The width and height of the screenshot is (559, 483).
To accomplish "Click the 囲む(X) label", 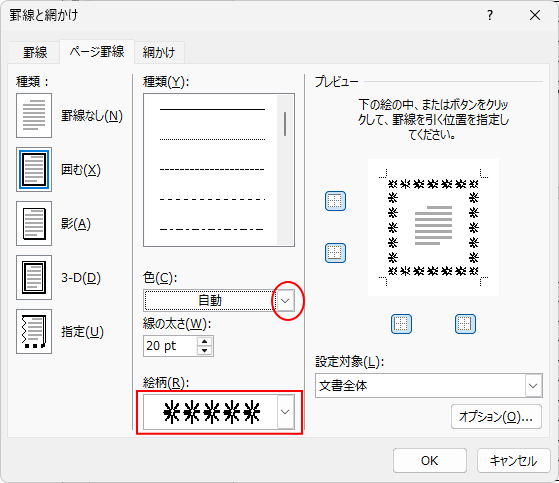I will tap(81, 170).
